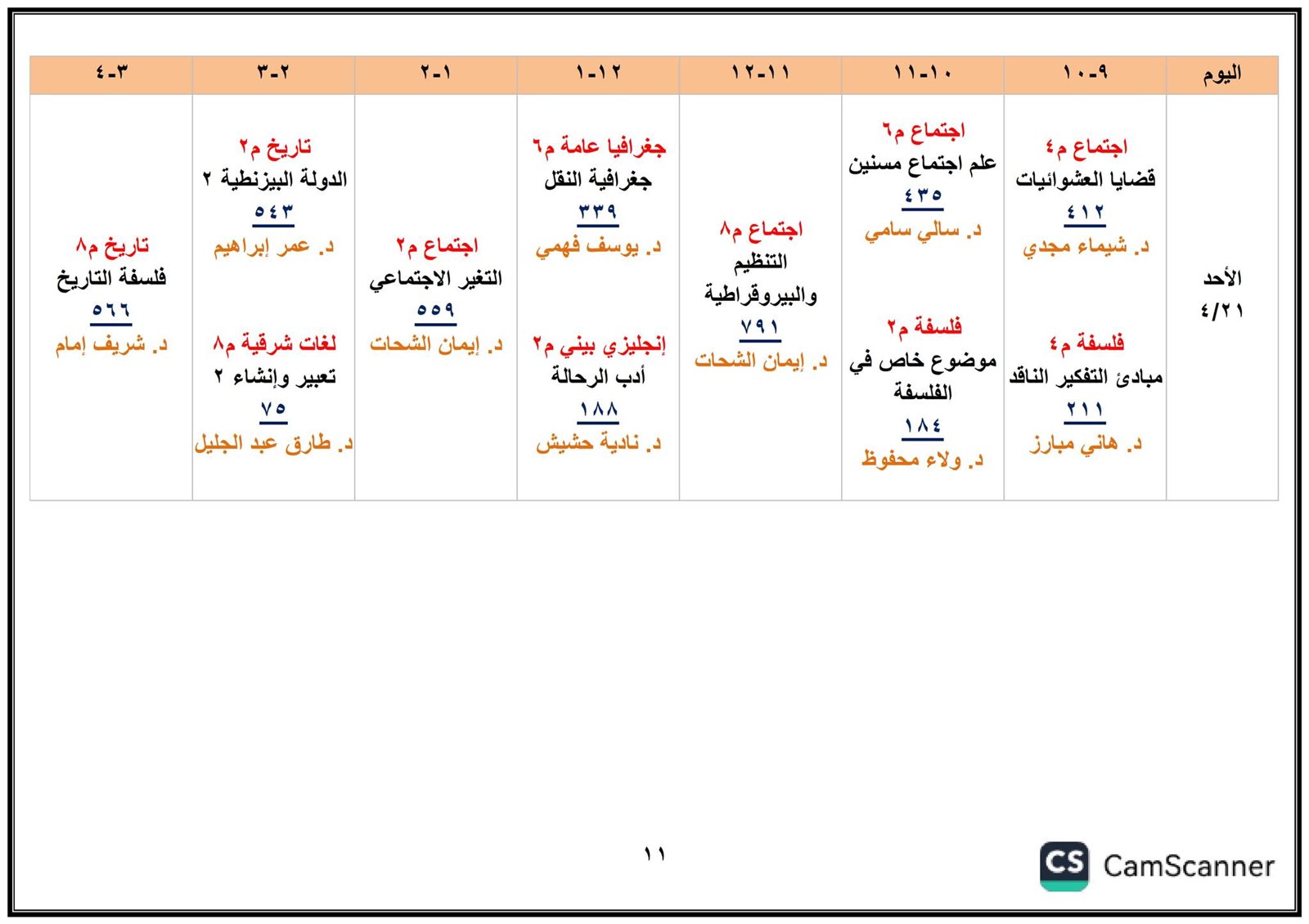The height and width of the screenshot is (924, 1309).
Task: Select the ١١-١٢ time slot header
Action: 760,74
